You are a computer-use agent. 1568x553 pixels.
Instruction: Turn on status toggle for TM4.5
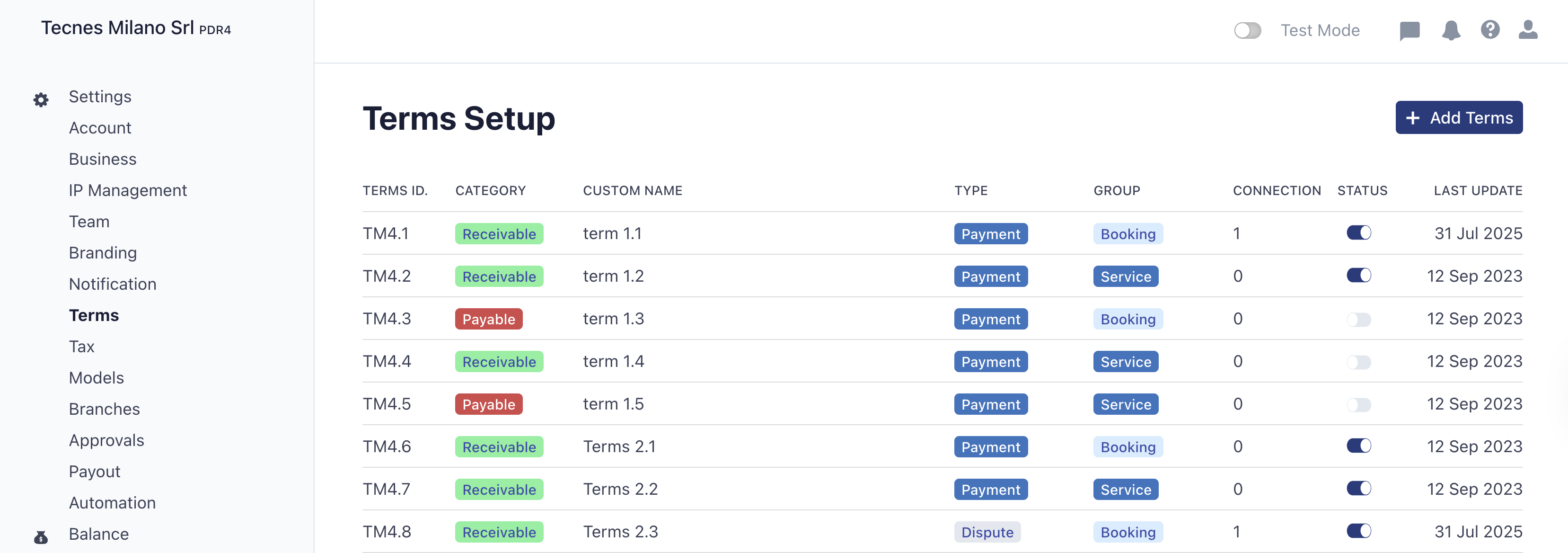point(1358,404)
